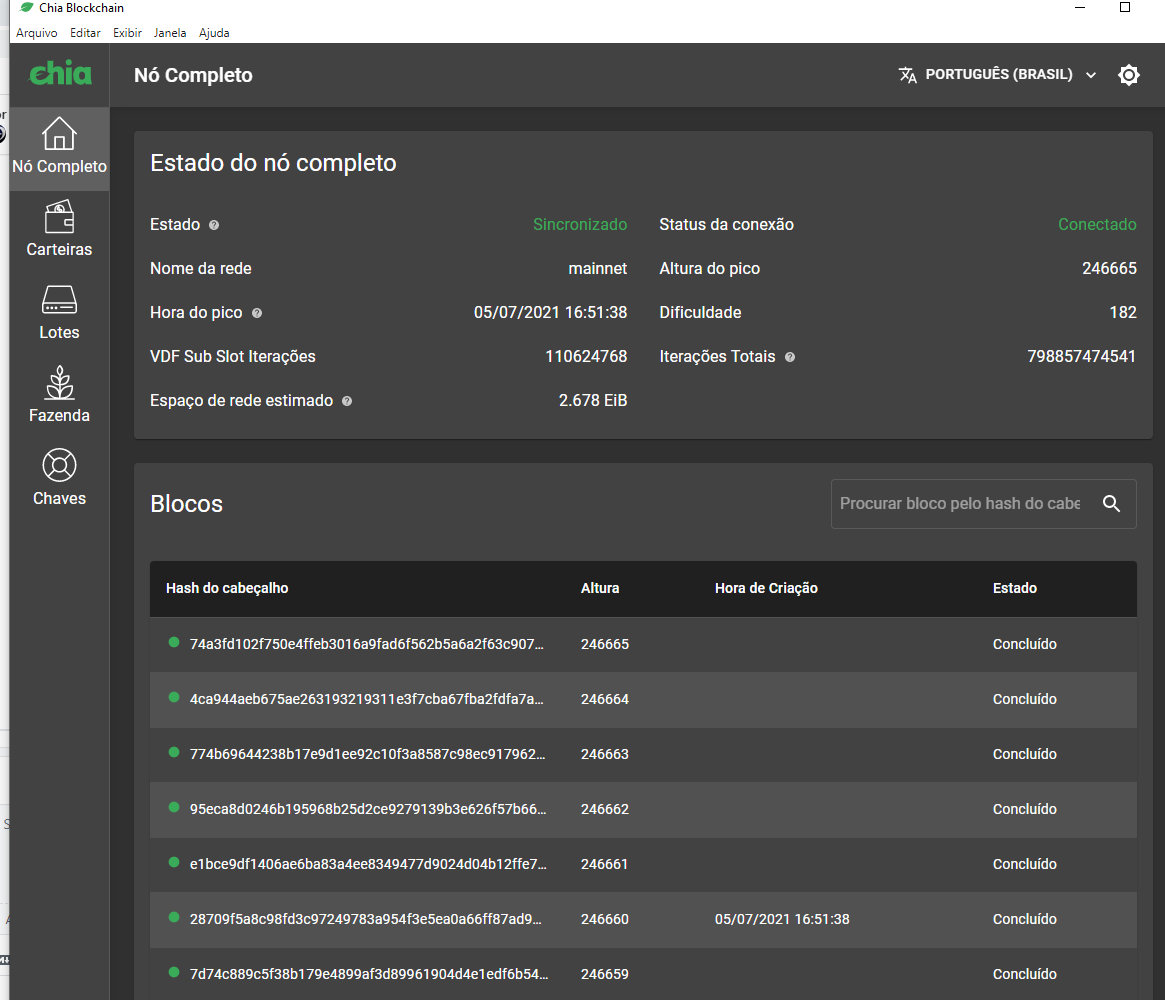Image resolution: width=1165 pixels, height=1000 pixels.
Task: Click green status dot of block 246665
Action: (x=174, y=643)
